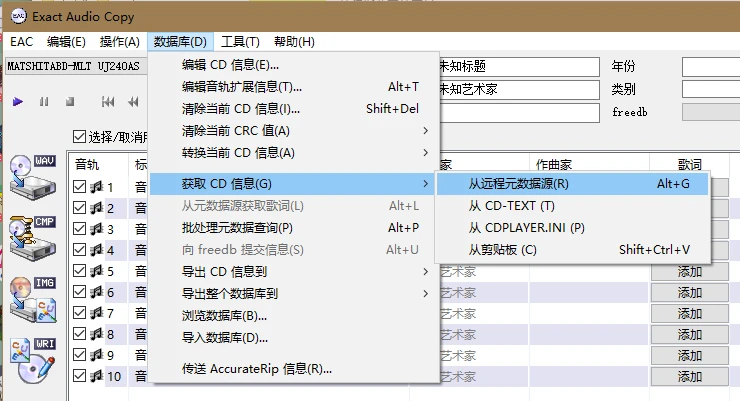Toggle the 选择/取消 select all checkbox

[79, 137]
